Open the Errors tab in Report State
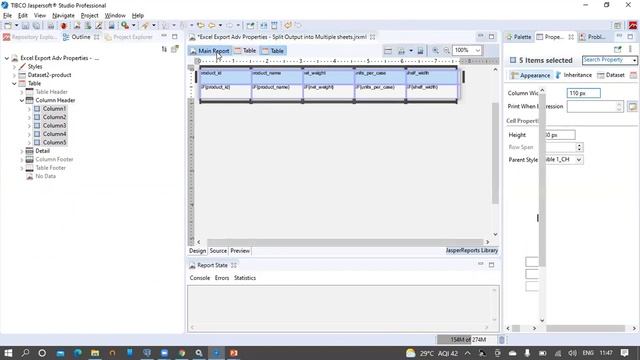This screenshot has width=640, height=360. coord(222,278)
